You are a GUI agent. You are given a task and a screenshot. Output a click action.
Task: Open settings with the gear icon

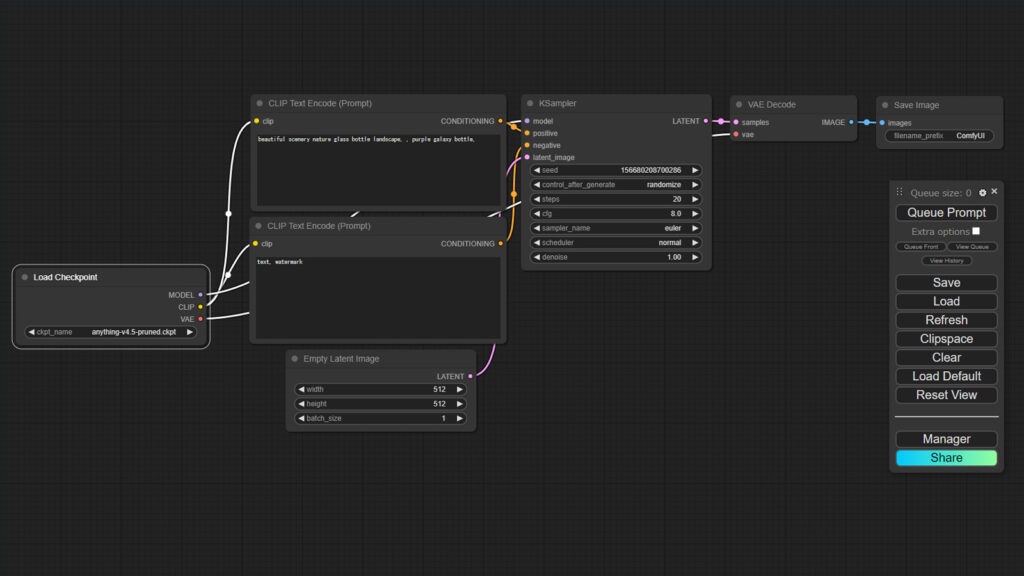pos(982,193)
